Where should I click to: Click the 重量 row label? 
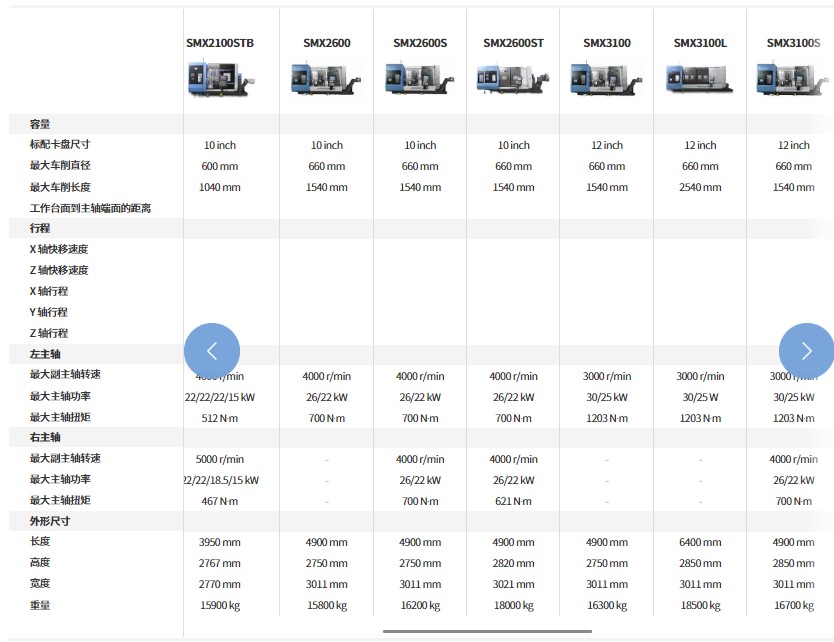pyautogui.click(x=40, y=605)
